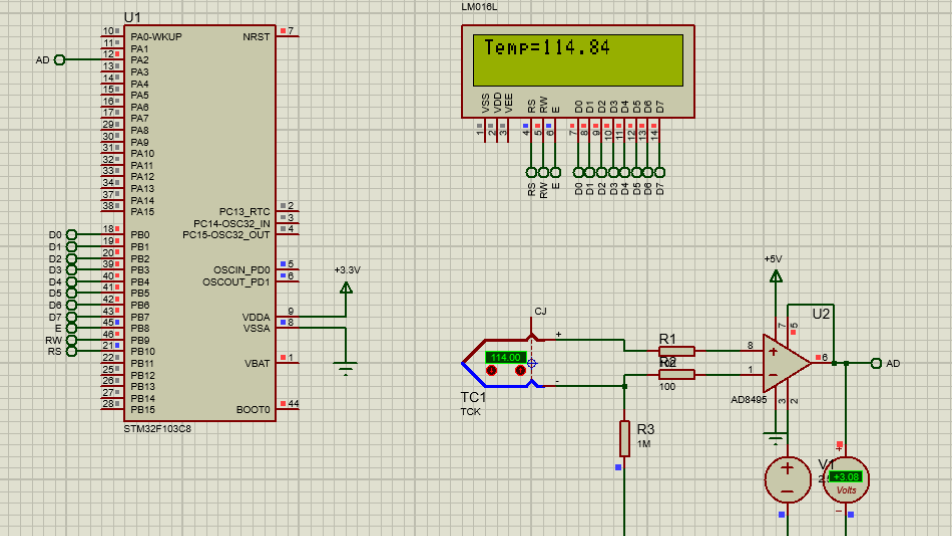952x536 pixels.
Task: Select the AD terminal connected to PA2
Action: pos(60,59)
